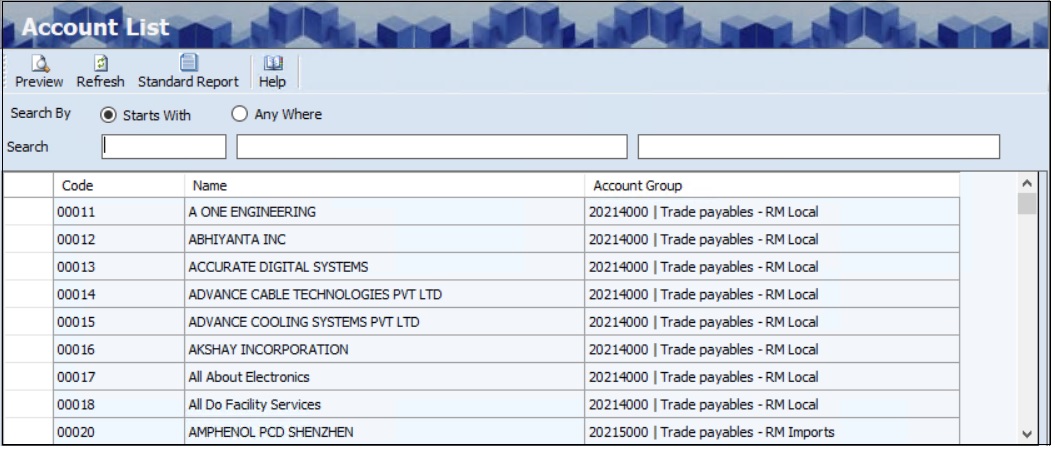
Task: Click the code search input field
Action: (164, 147)
